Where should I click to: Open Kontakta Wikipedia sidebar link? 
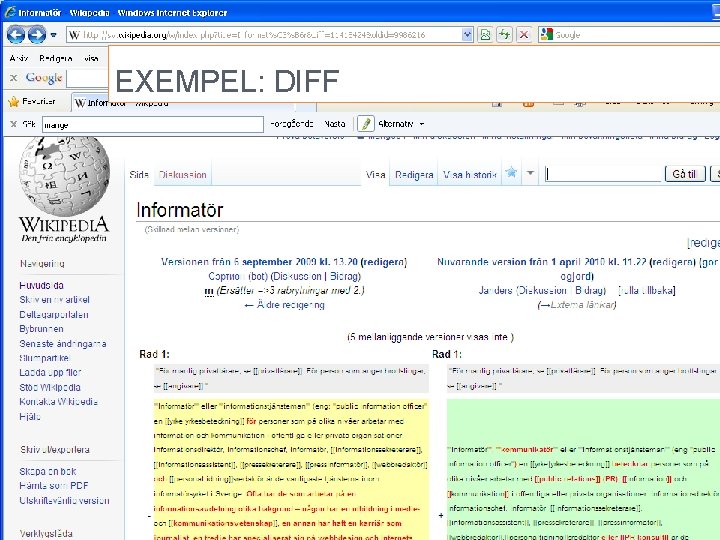click(x=58, y=402)
